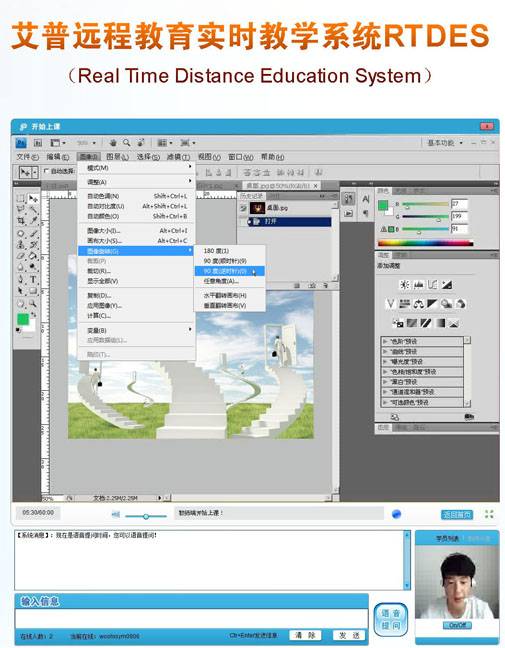Add Color Balance adjustment (scales icon)
Viewport: 505px width, 648px height.
pyautogui.click(x=419, y=304)
